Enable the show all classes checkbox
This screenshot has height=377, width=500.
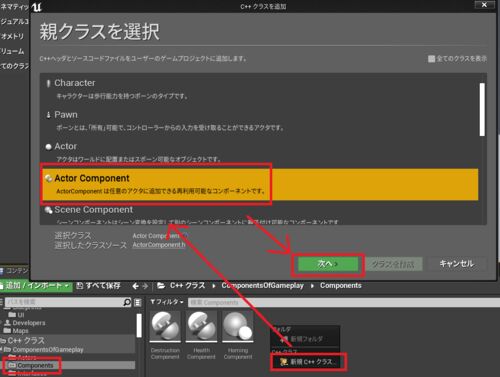[431, 59]
